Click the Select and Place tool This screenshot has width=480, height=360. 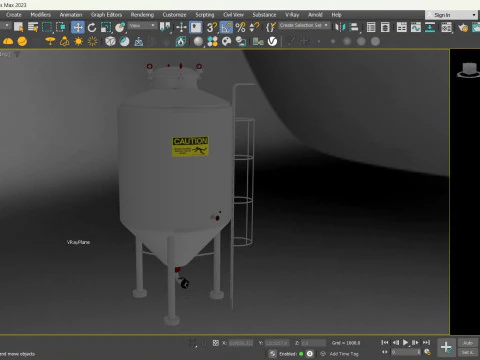pos(120,27)
